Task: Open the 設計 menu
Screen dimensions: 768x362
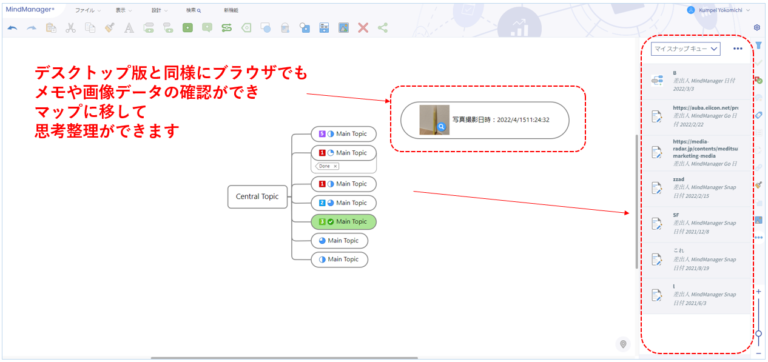Action: pyautogui.click(x=159, y=10)
